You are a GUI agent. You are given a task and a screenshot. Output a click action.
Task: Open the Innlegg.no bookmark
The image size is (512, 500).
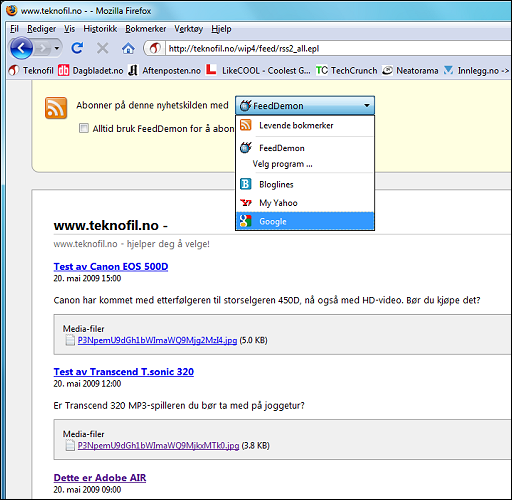tap(477, 71)
